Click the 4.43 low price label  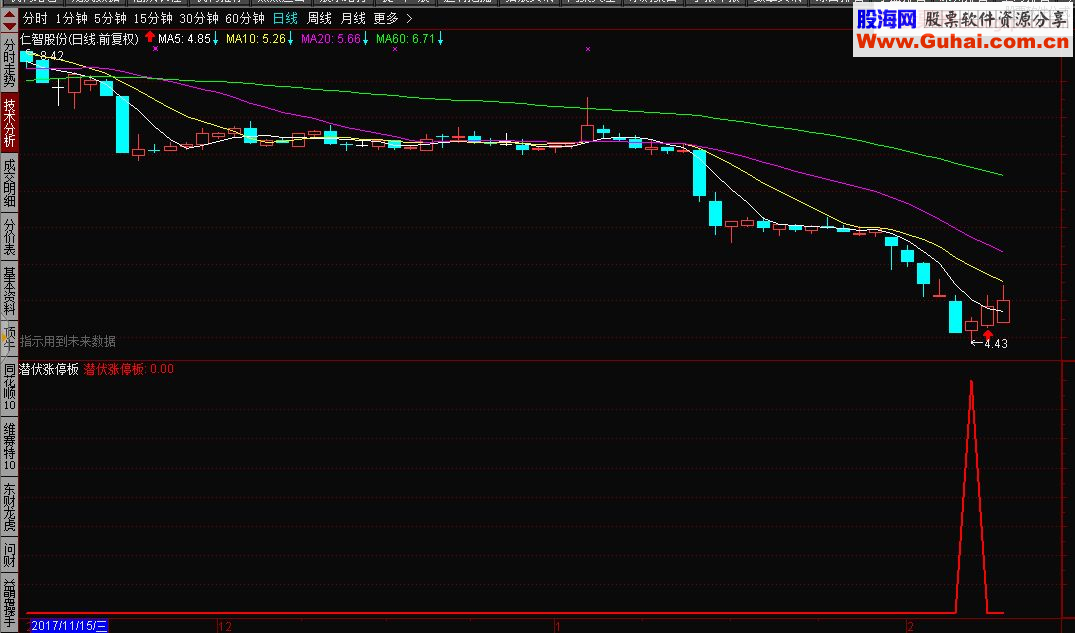point(995,344)
